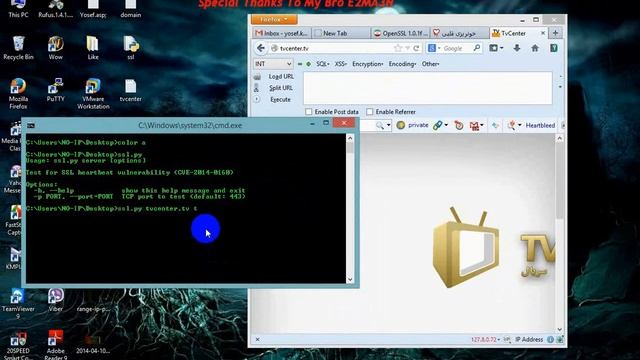640x360 pixels.
Task: Open the Recycle Bin desktop icon
Action: [18, 48]
